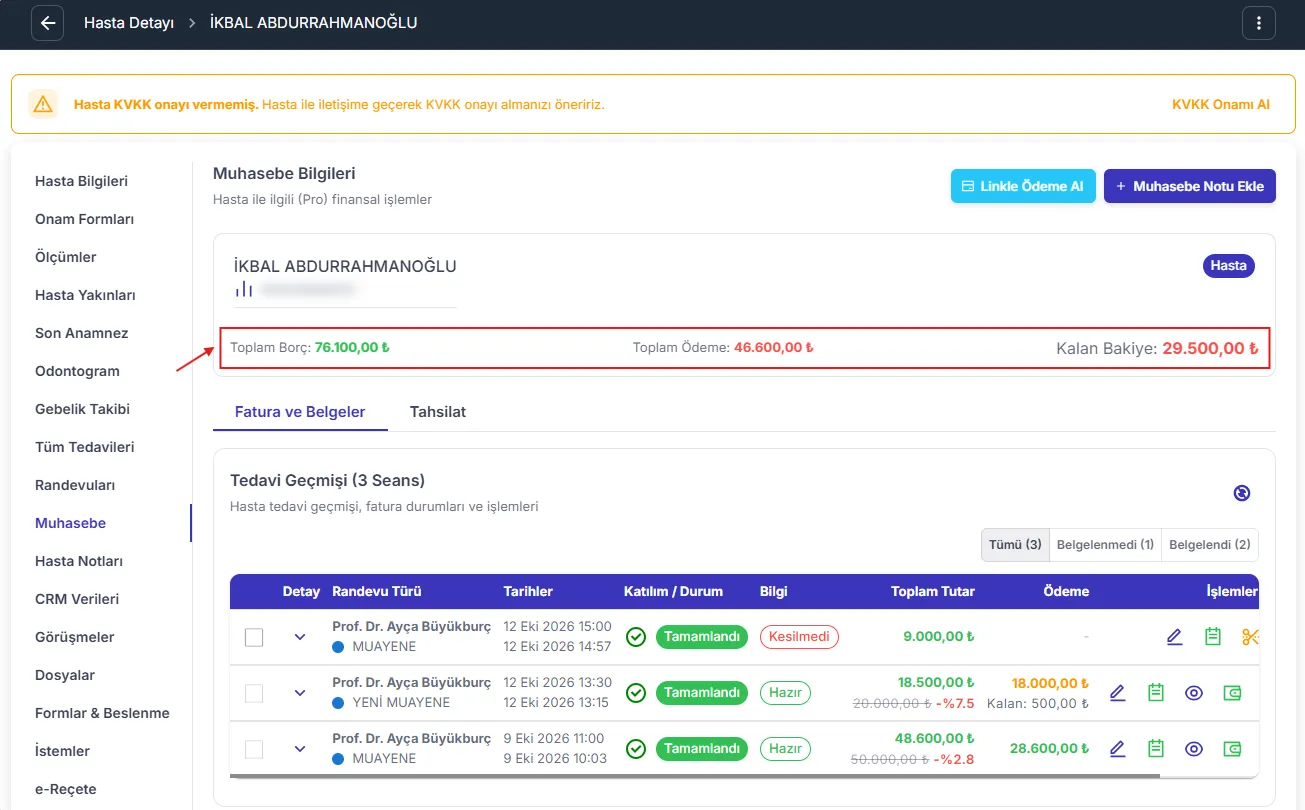
Task: Open the three-dot options menu
Action: 1259,23
